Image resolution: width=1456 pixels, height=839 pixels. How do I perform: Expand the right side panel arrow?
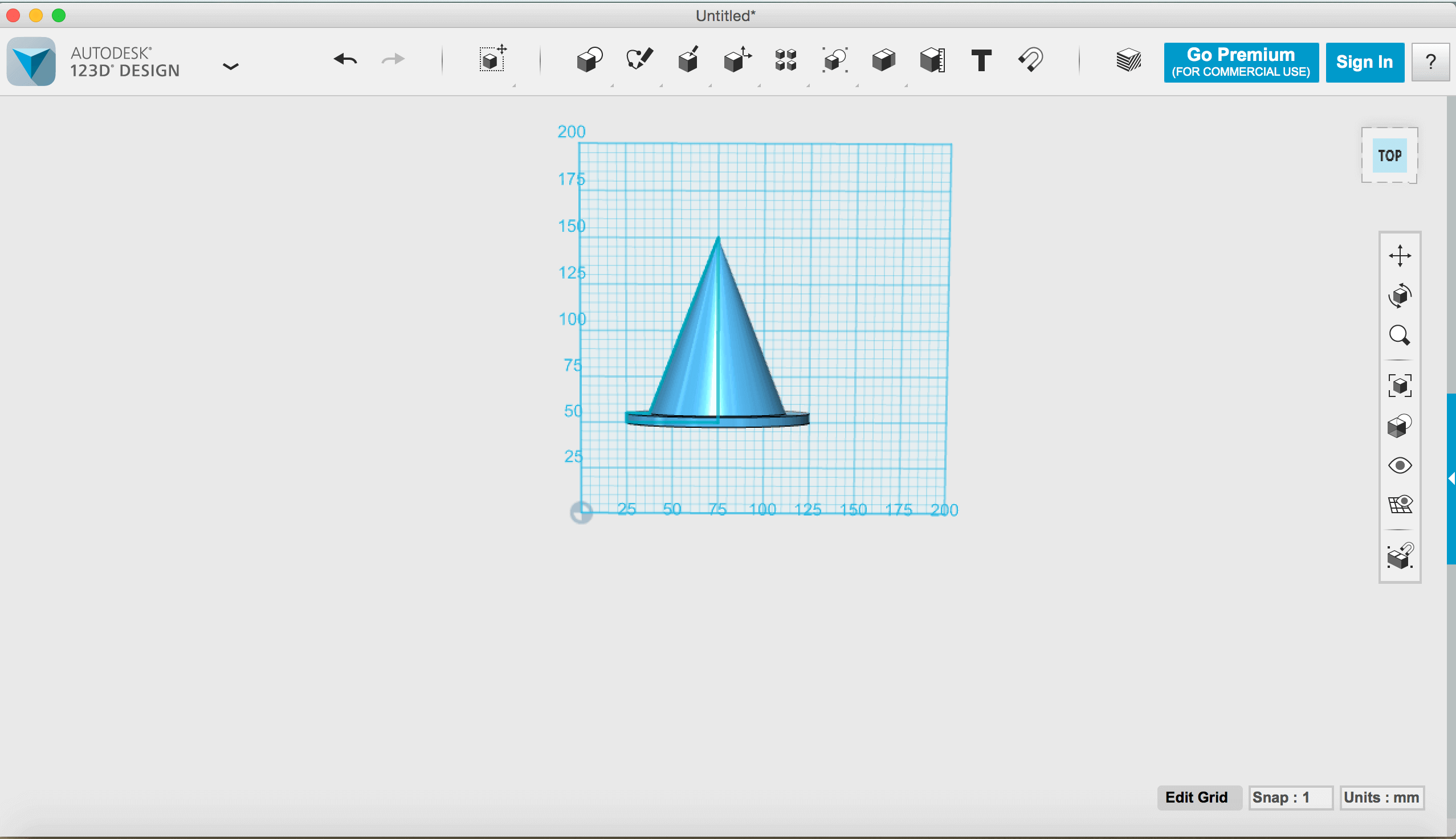coord(1451,478)
